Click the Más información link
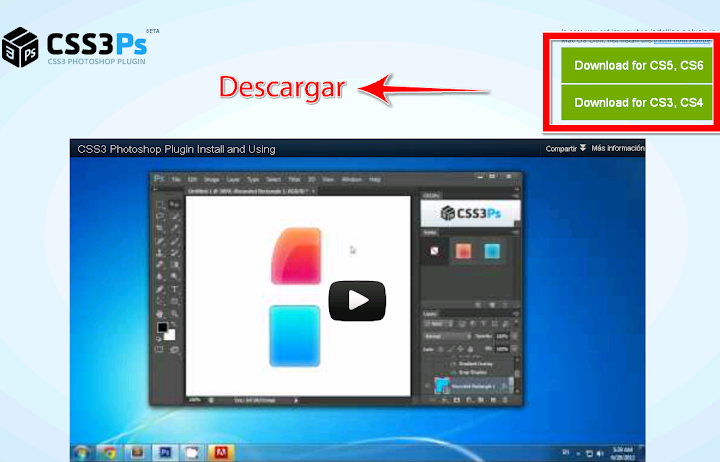The image size is (720, 462). pyautogui.click(x=618, y=148)
